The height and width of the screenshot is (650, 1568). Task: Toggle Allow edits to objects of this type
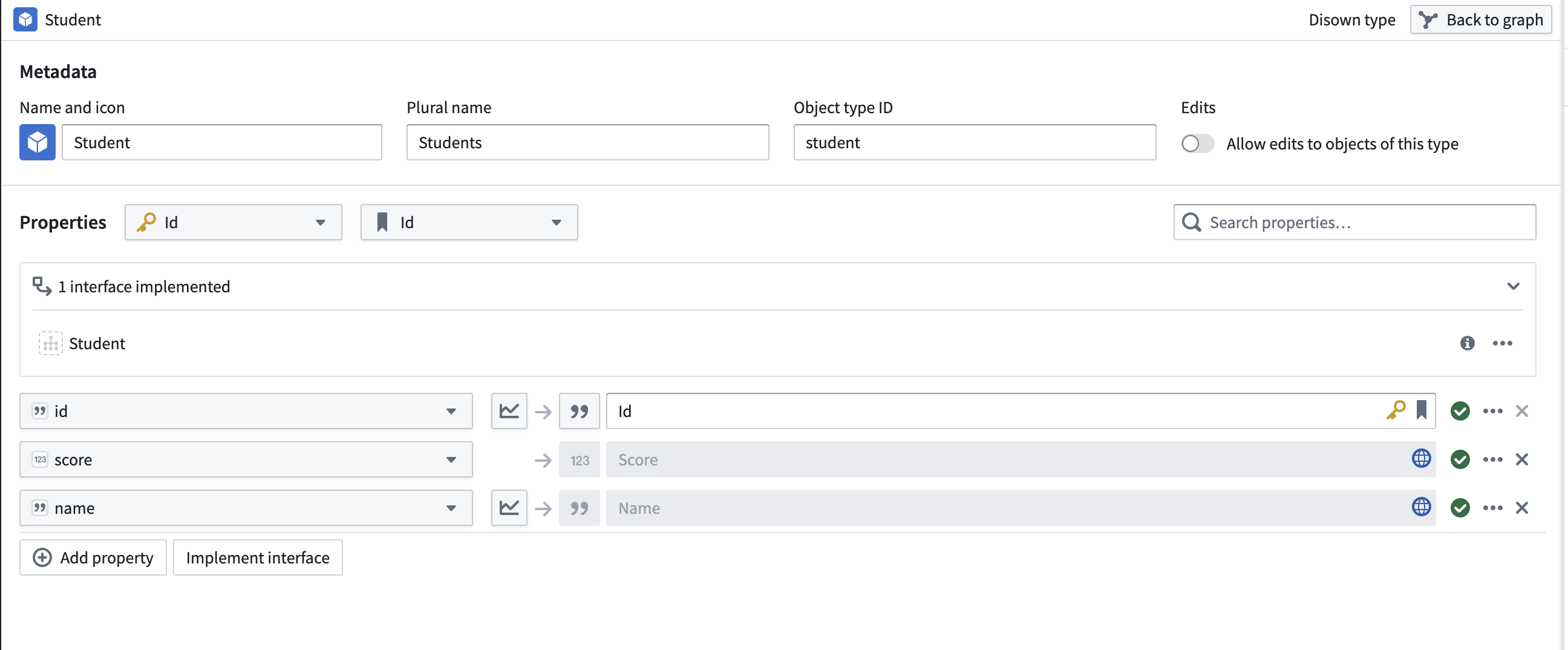1197,144
